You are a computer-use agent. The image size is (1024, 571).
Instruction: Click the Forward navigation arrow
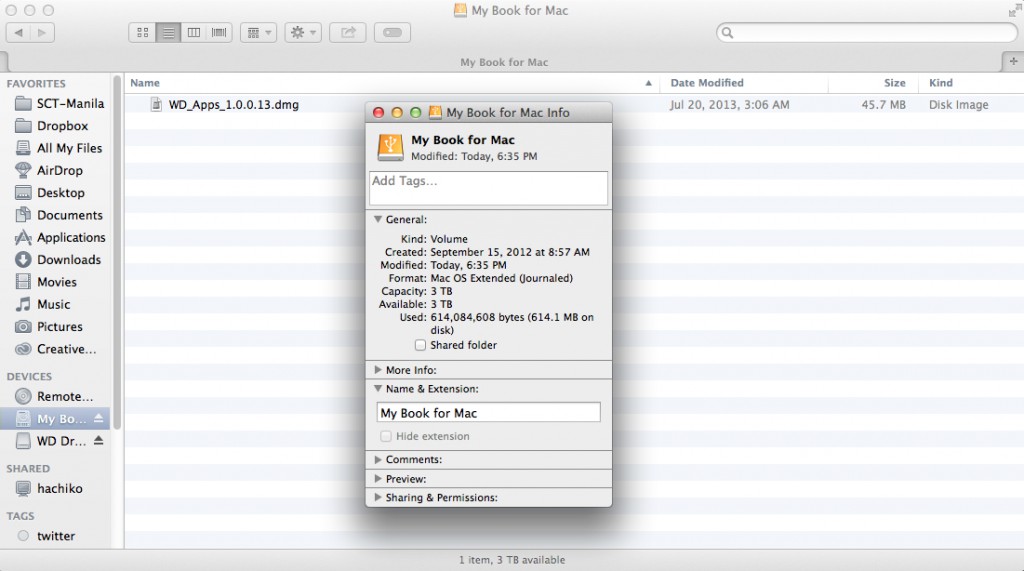pyautogui.click(x=42, y=33)
